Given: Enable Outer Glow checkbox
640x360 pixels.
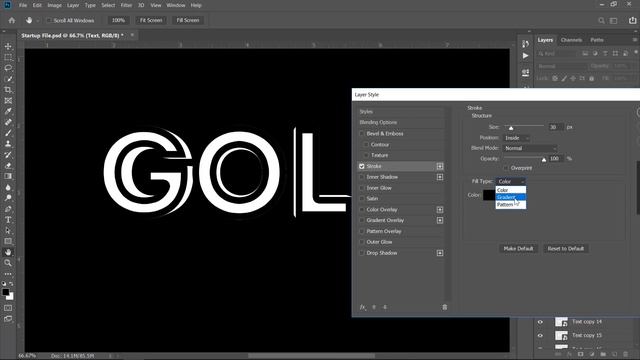Looking at the screenshot, I should (x=362, y=242).
